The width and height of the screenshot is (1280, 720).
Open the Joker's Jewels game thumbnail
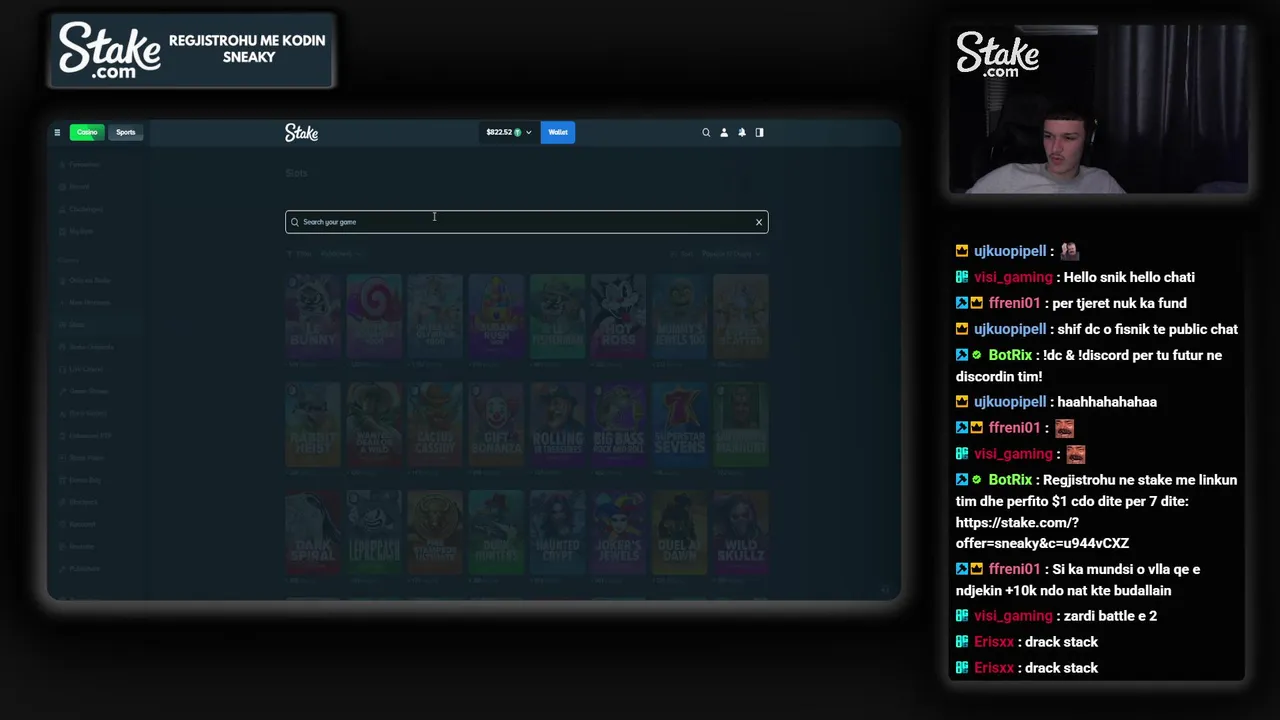coord(618,531)
